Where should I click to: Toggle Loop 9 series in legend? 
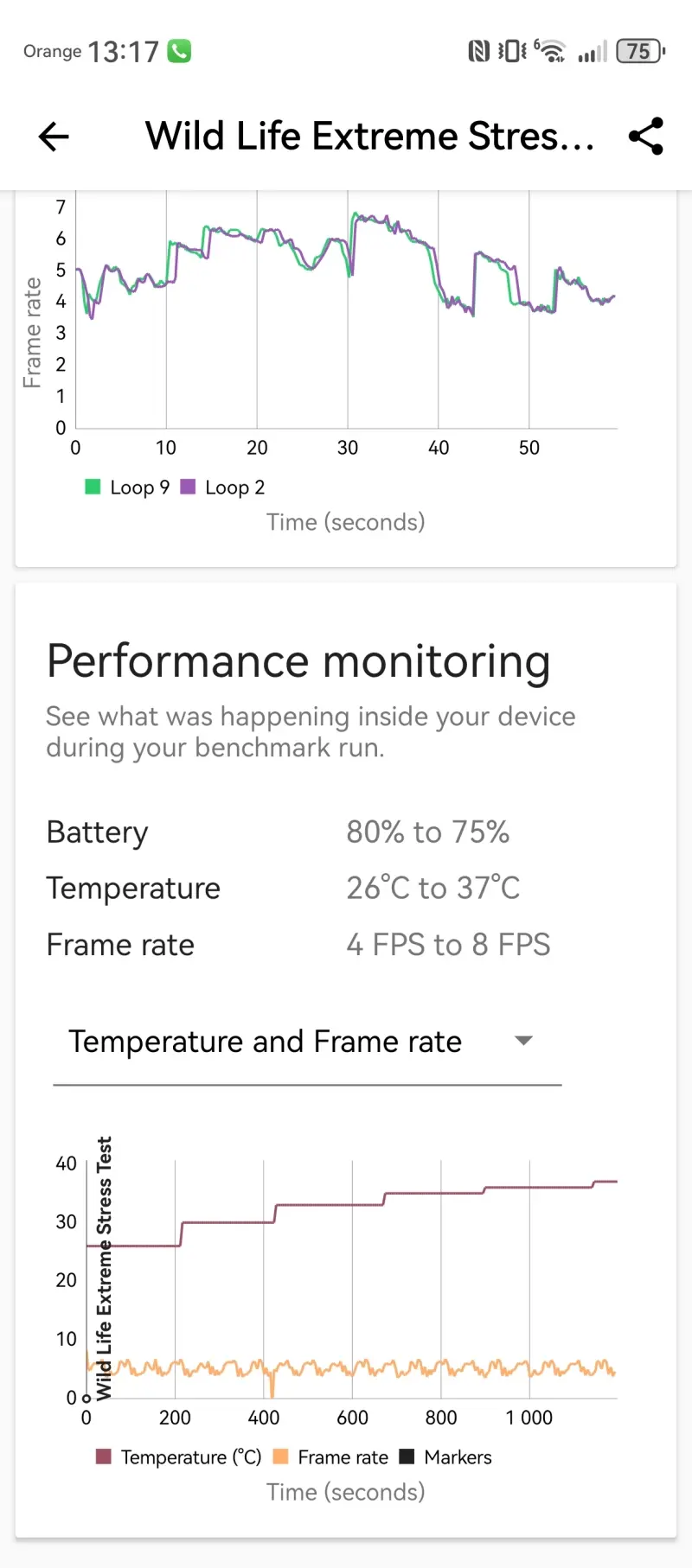(128, 488)
